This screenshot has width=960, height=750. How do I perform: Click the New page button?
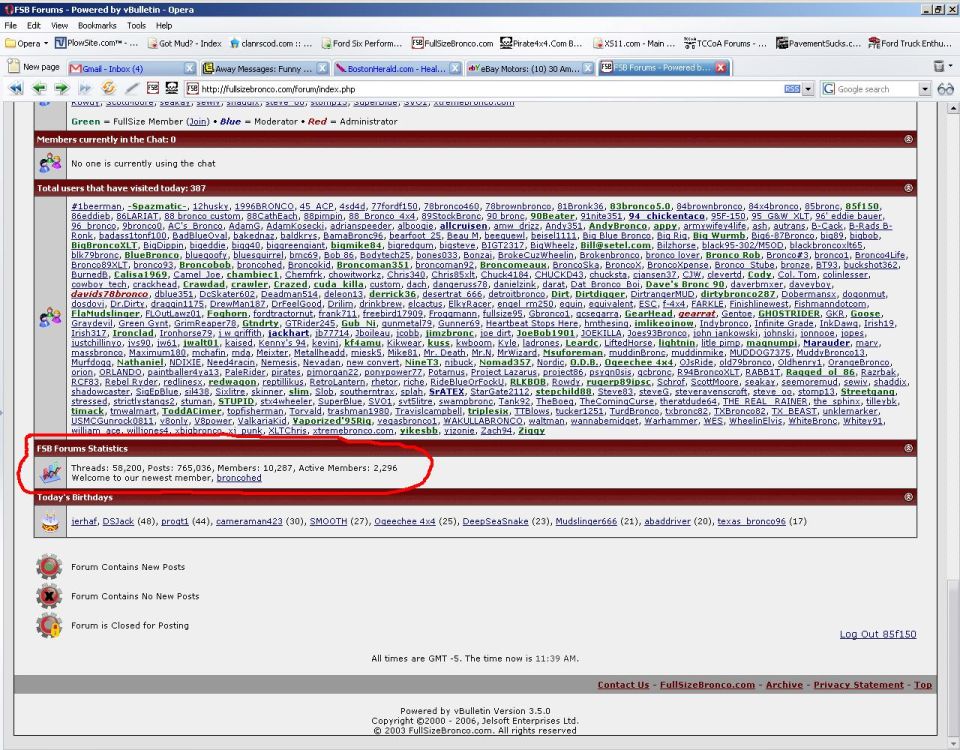34,67
